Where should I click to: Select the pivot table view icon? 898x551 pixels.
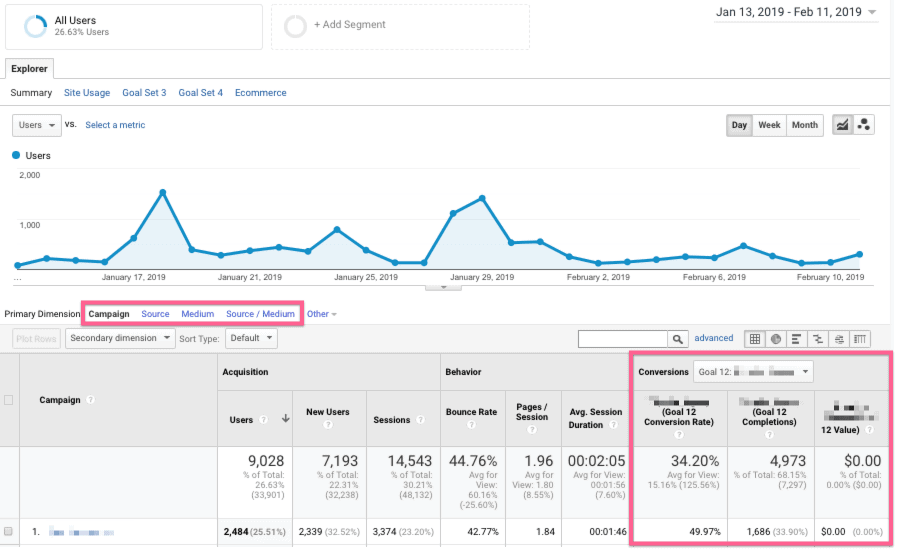tap(860, 339)
